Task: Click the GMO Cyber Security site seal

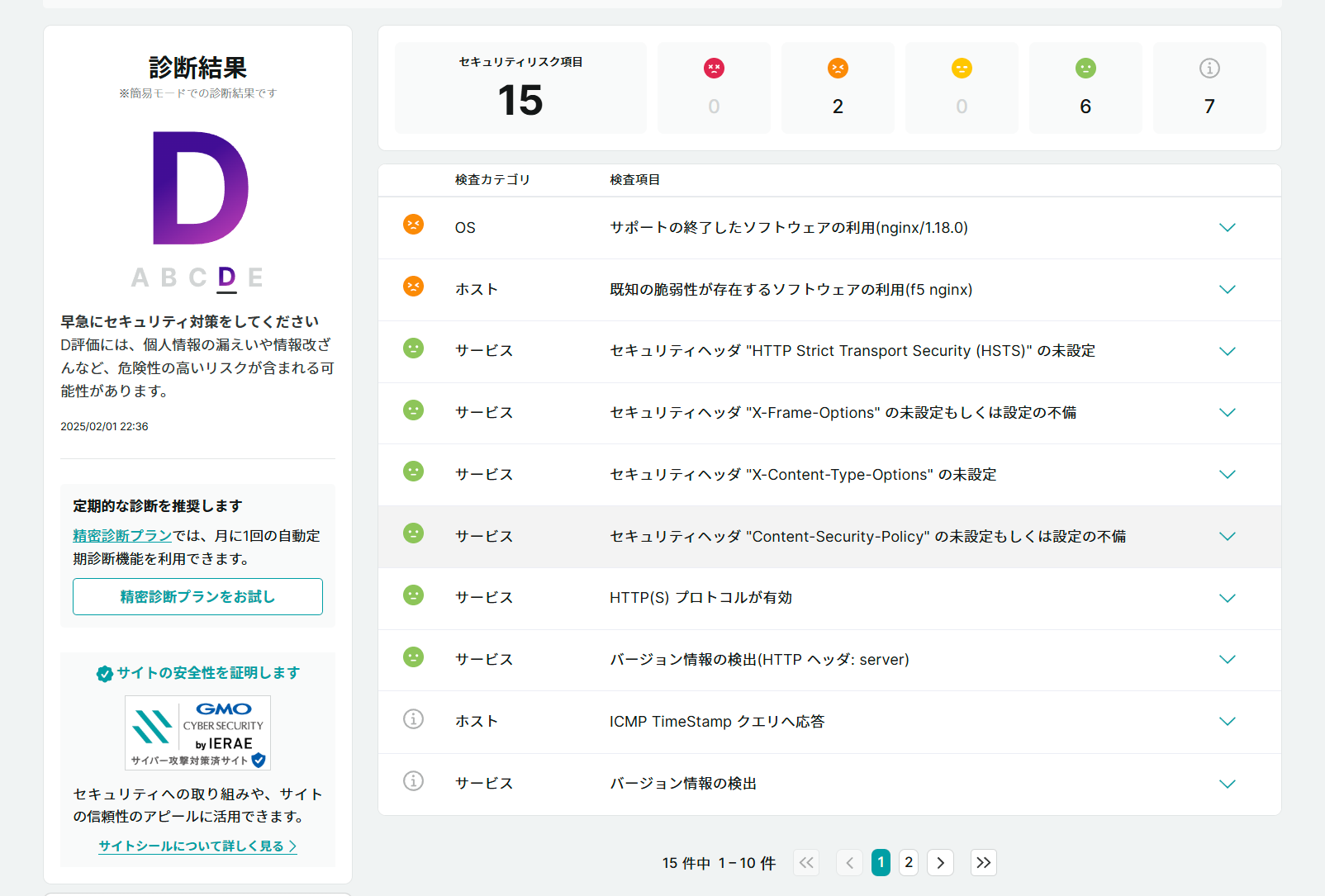Action: [x=197, y=732]
